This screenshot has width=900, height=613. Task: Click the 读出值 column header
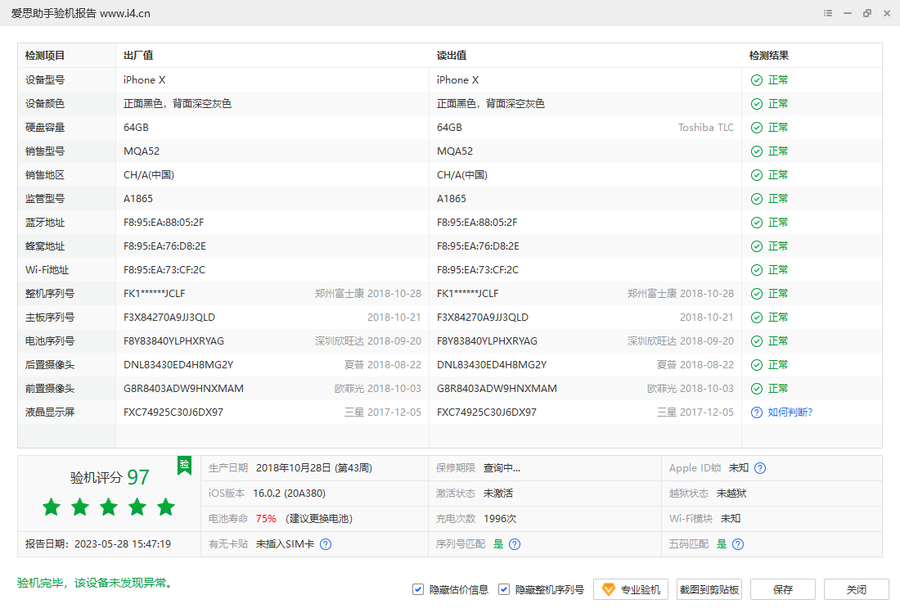coord(452,56)
